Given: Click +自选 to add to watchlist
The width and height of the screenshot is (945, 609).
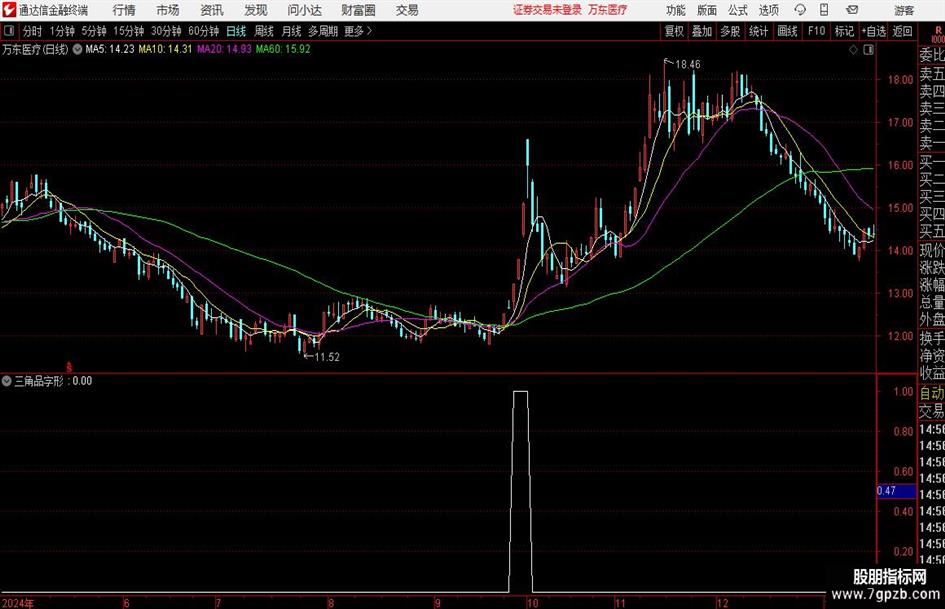Looking at the screenshot, I should [x=874, y=31].
